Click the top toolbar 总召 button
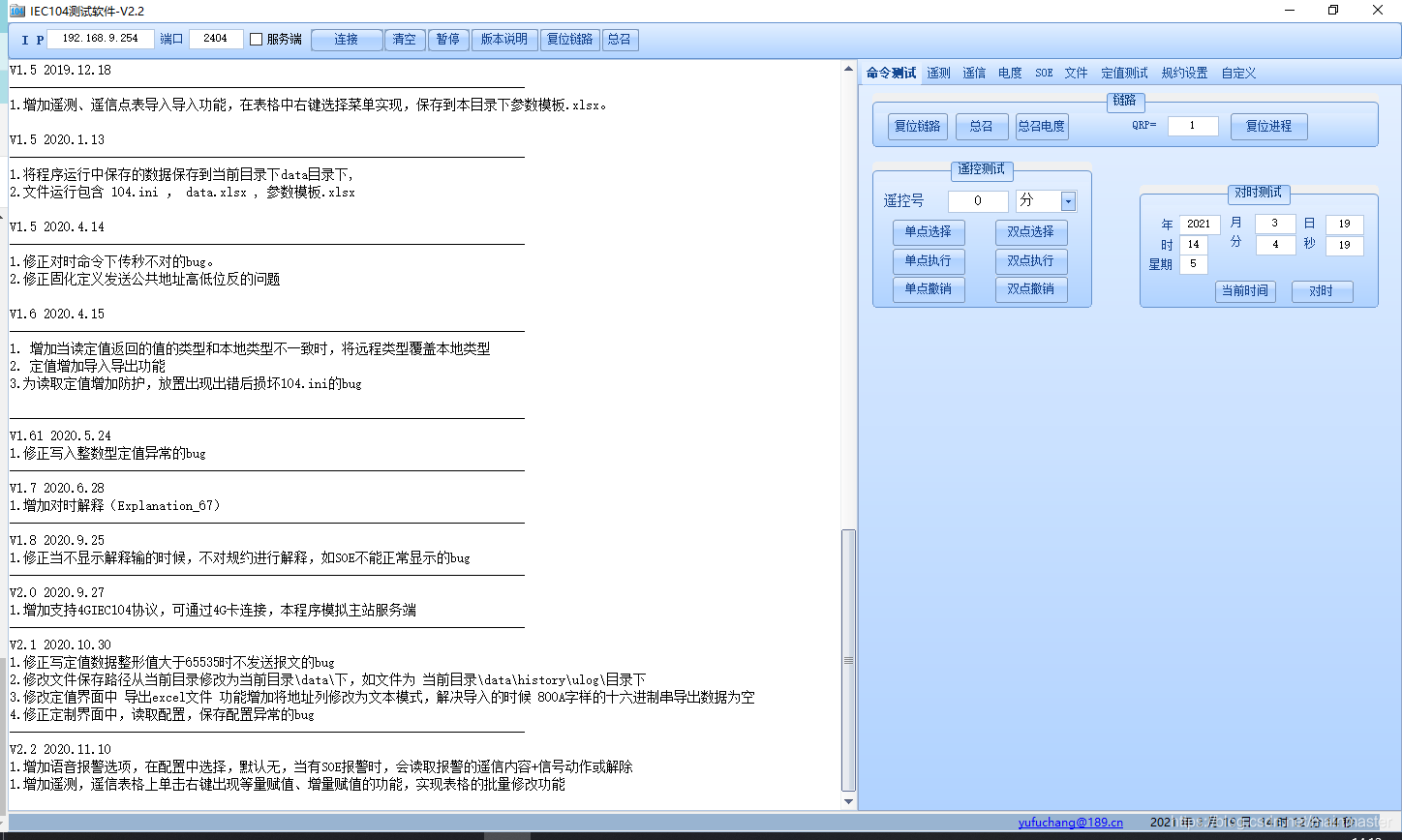The image size is (1402, 840). [620, 40]
